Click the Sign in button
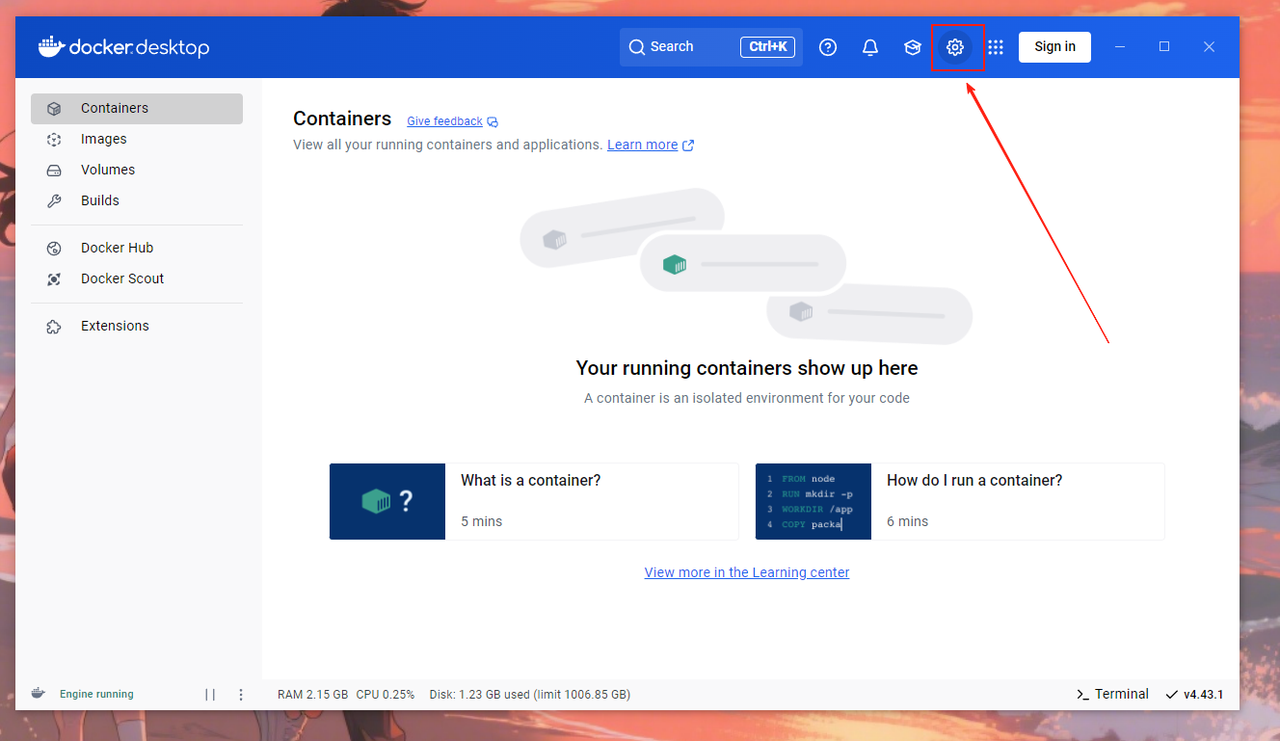 pyautogui.click(x=1054, y=47)
